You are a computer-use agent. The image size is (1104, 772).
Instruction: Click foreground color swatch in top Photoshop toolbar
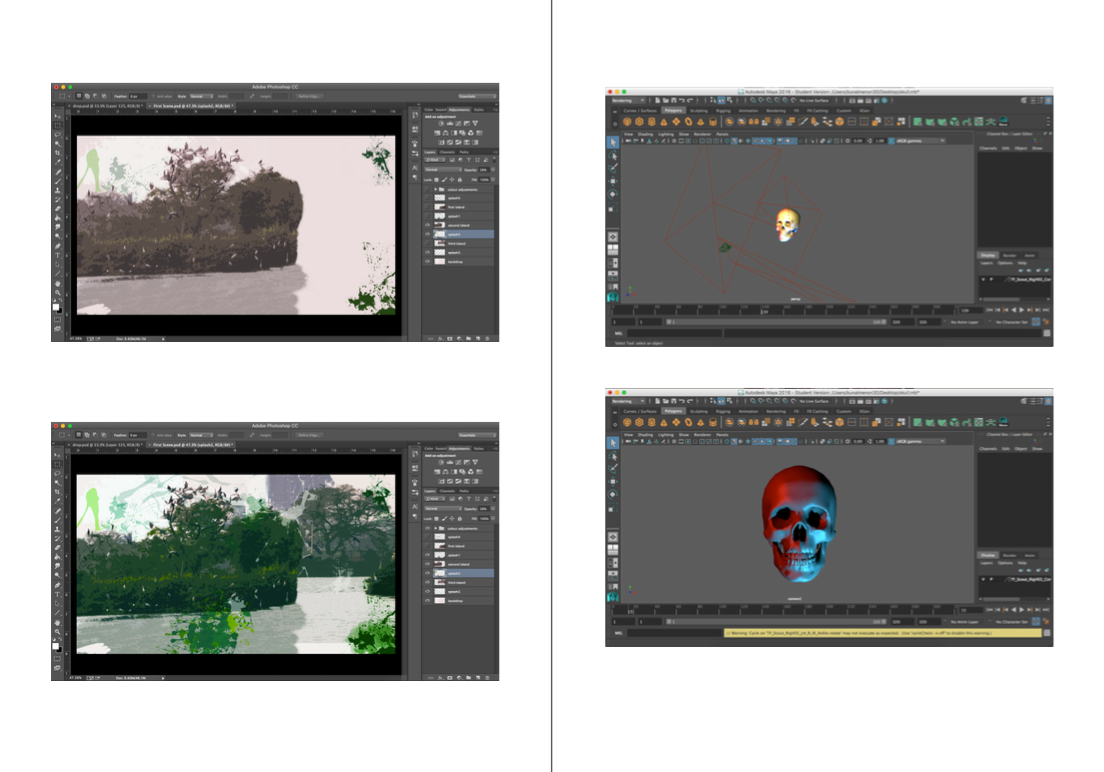pos(56,306)
